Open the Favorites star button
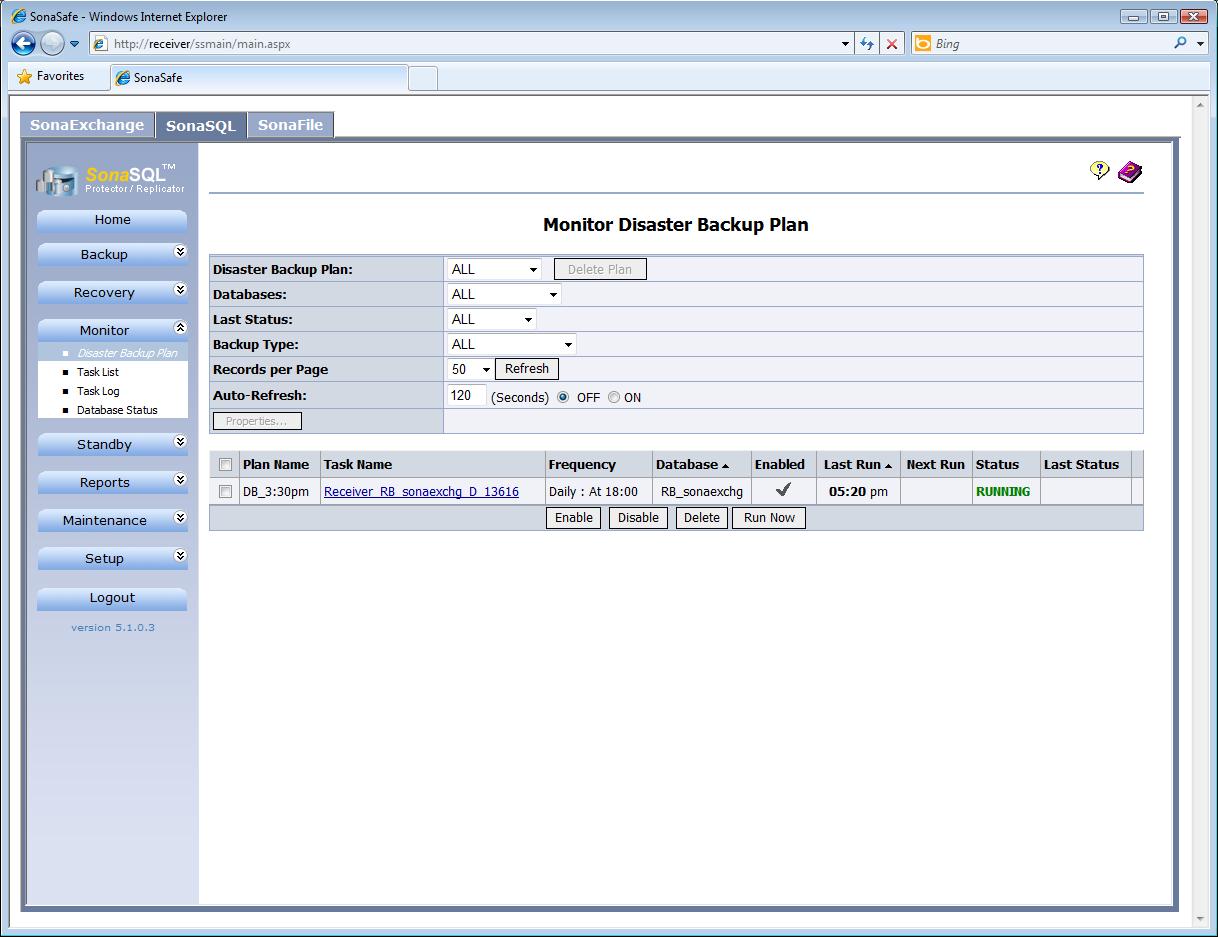1218x937 pixels. (x=51, y=77)
